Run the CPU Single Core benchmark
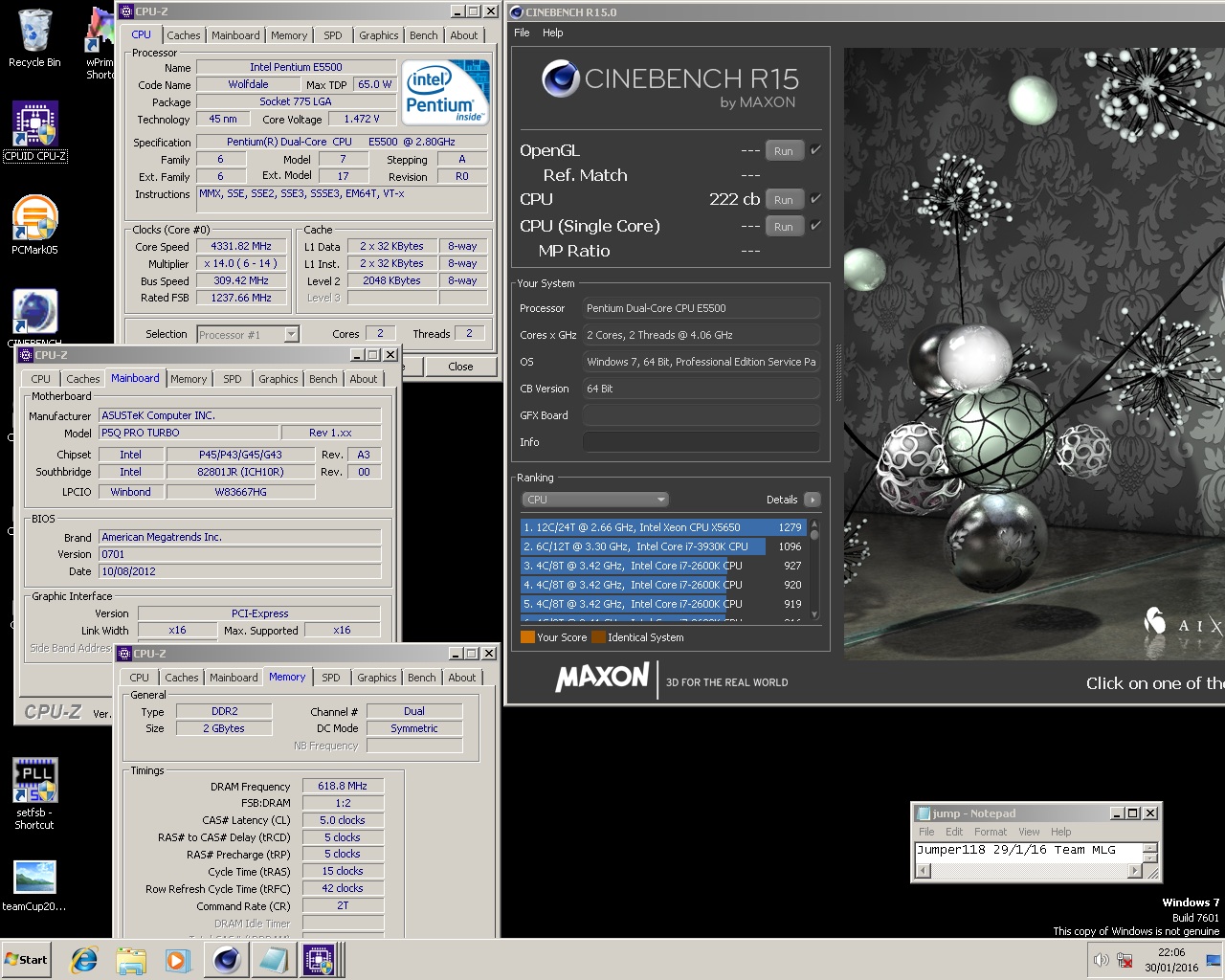The image size is (1225, 980). click(x=784, y=227)
